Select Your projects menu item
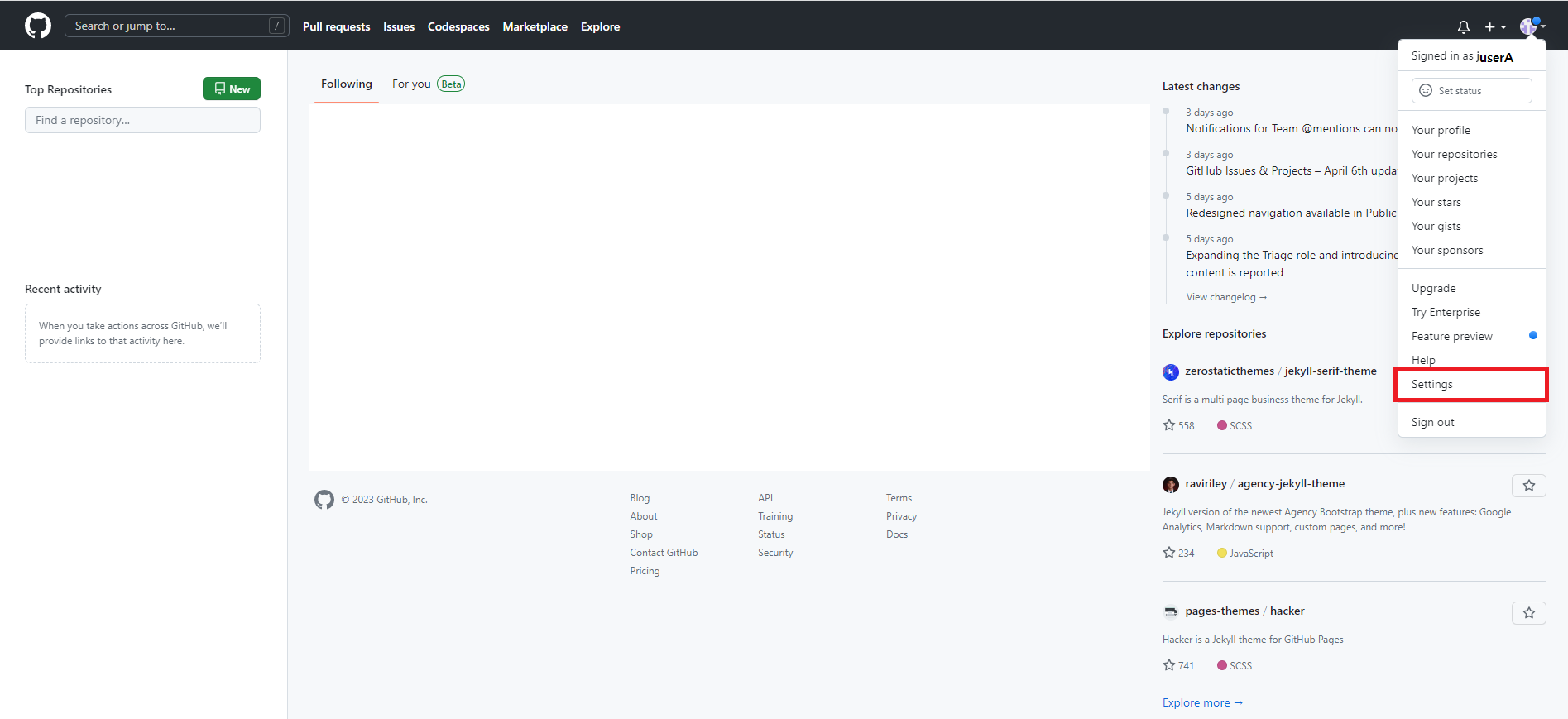Viewport: 1568px width, 719px height. tap(1471, 178)
